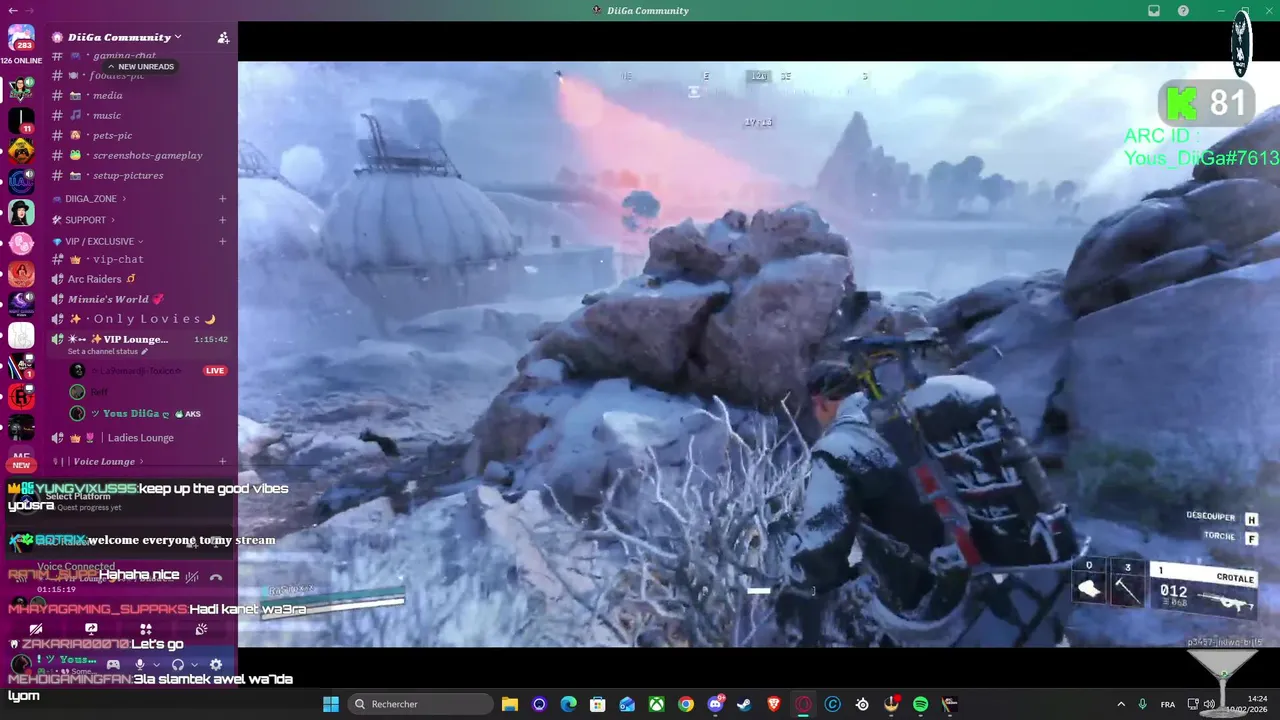This screenshot has height=720, width=1280.
Task: Add a channel to DIIGA_ZONE category
Action: [x=222, y=199]
